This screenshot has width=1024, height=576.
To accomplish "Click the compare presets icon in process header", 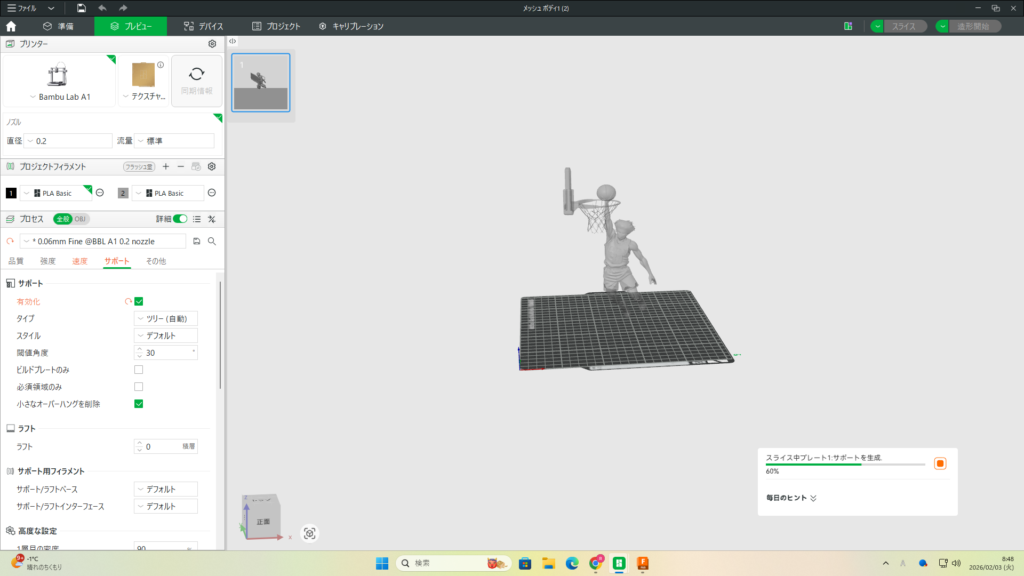I will [x=212, y=218].
